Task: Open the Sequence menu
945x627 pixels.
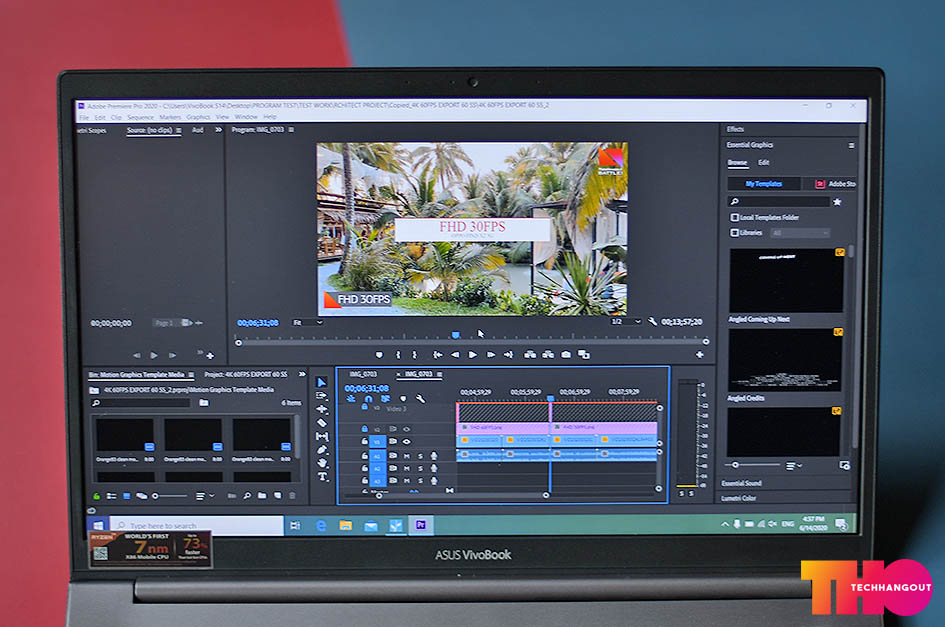Action: [x=140, y=118]
